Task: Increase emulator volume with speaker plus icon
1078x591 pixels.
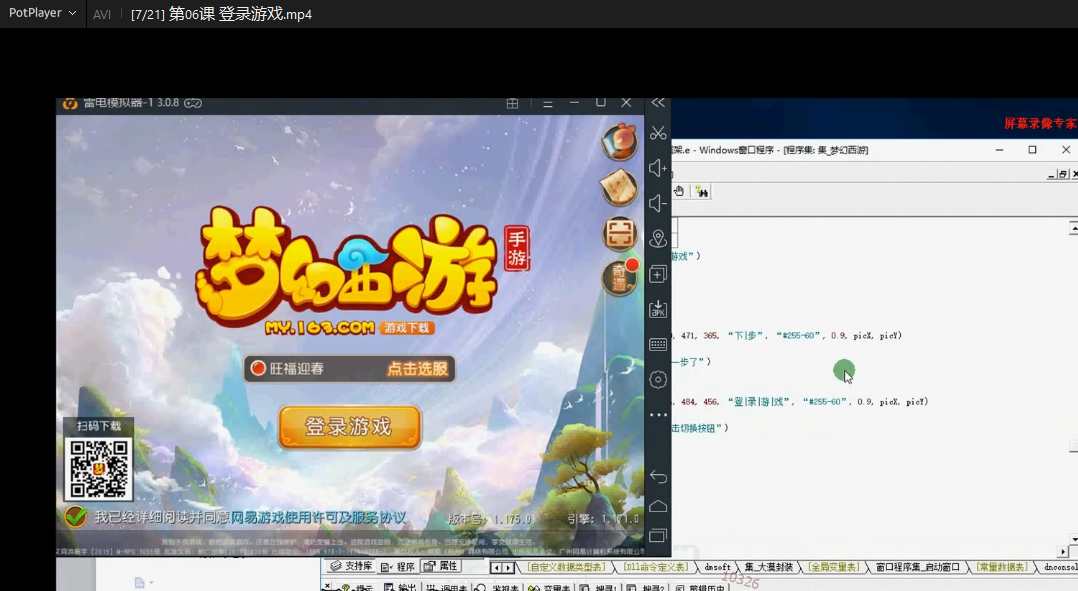Action: 658,168
